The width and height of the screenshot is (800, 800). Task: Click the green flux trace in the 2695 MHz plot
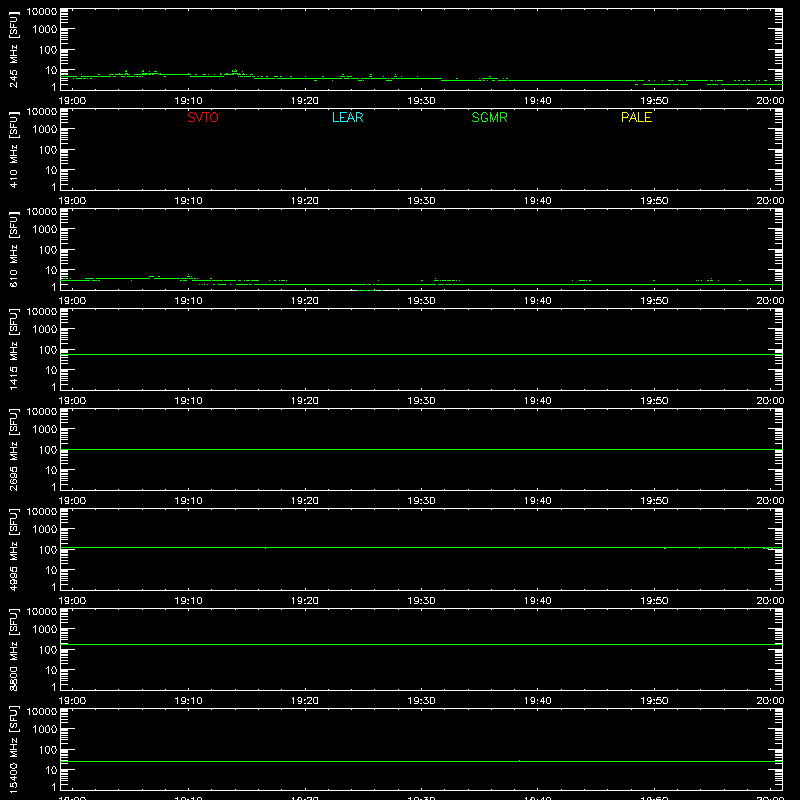[x=421, y=449]
